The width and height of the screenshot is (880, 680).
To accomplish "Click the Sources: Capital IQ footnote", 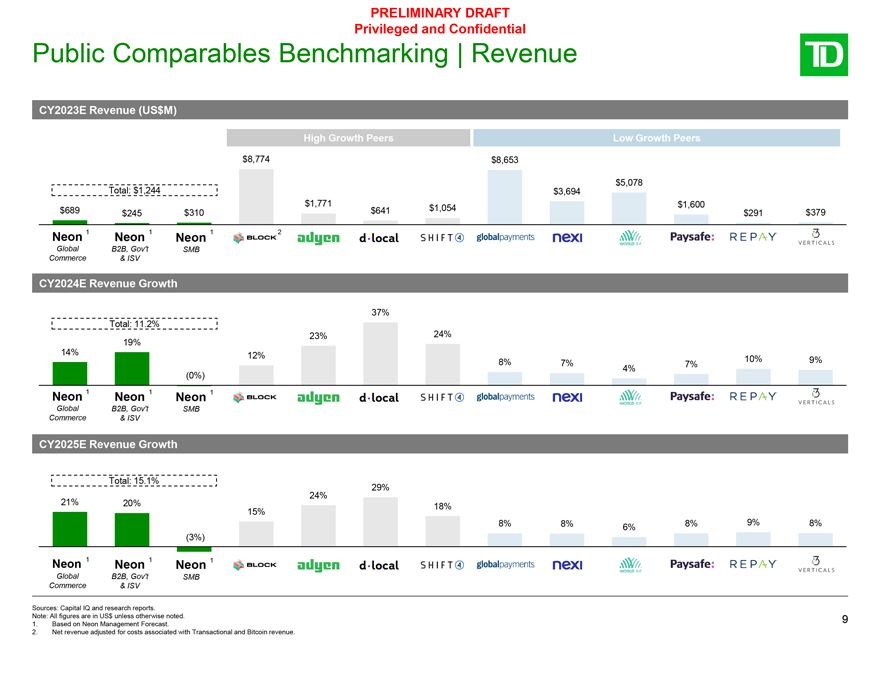I will click(x=94, y=608).
